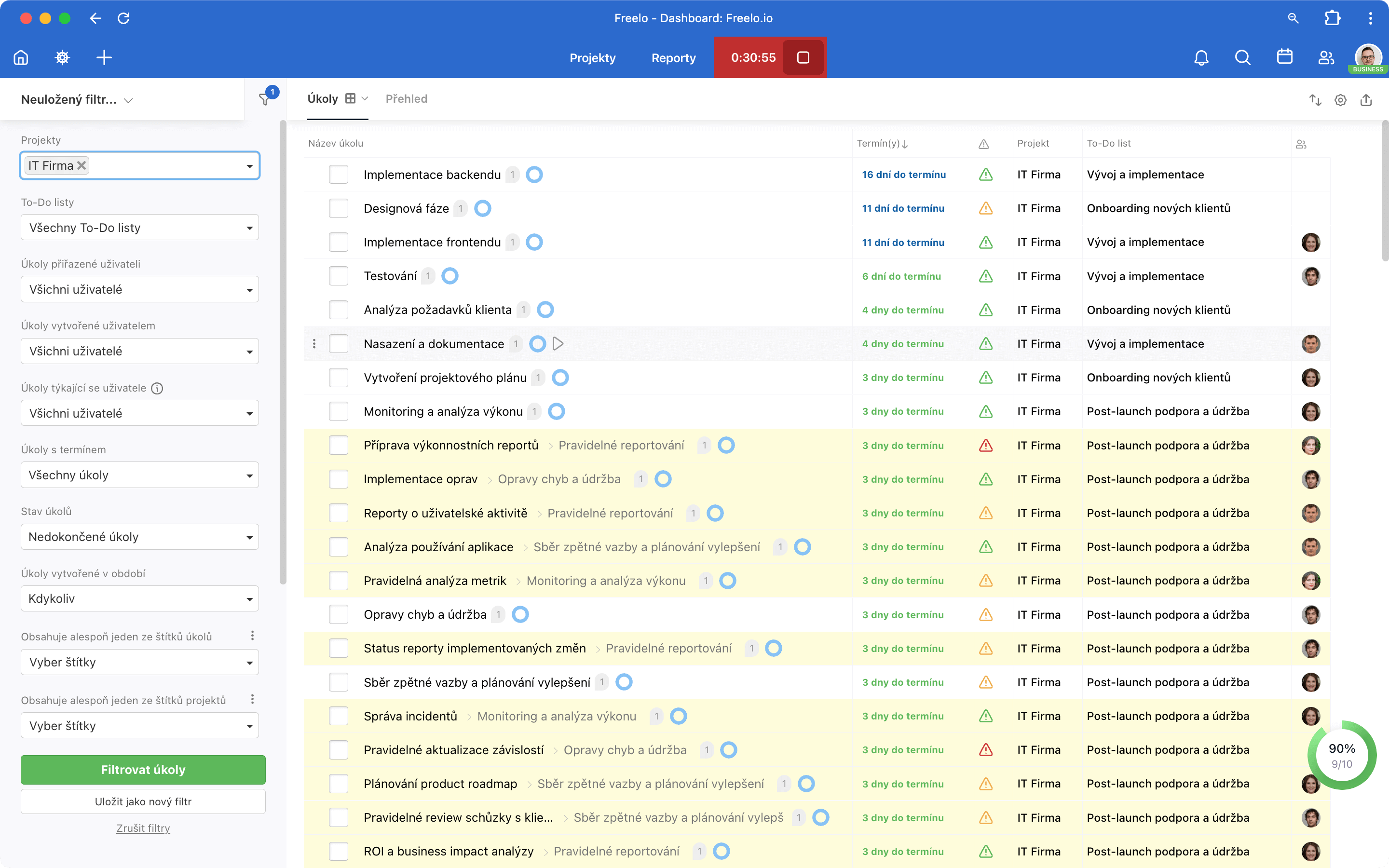This screenshot has height=868, width=1389.
Task: Open the calendar icon
Action: point(1284,57)
